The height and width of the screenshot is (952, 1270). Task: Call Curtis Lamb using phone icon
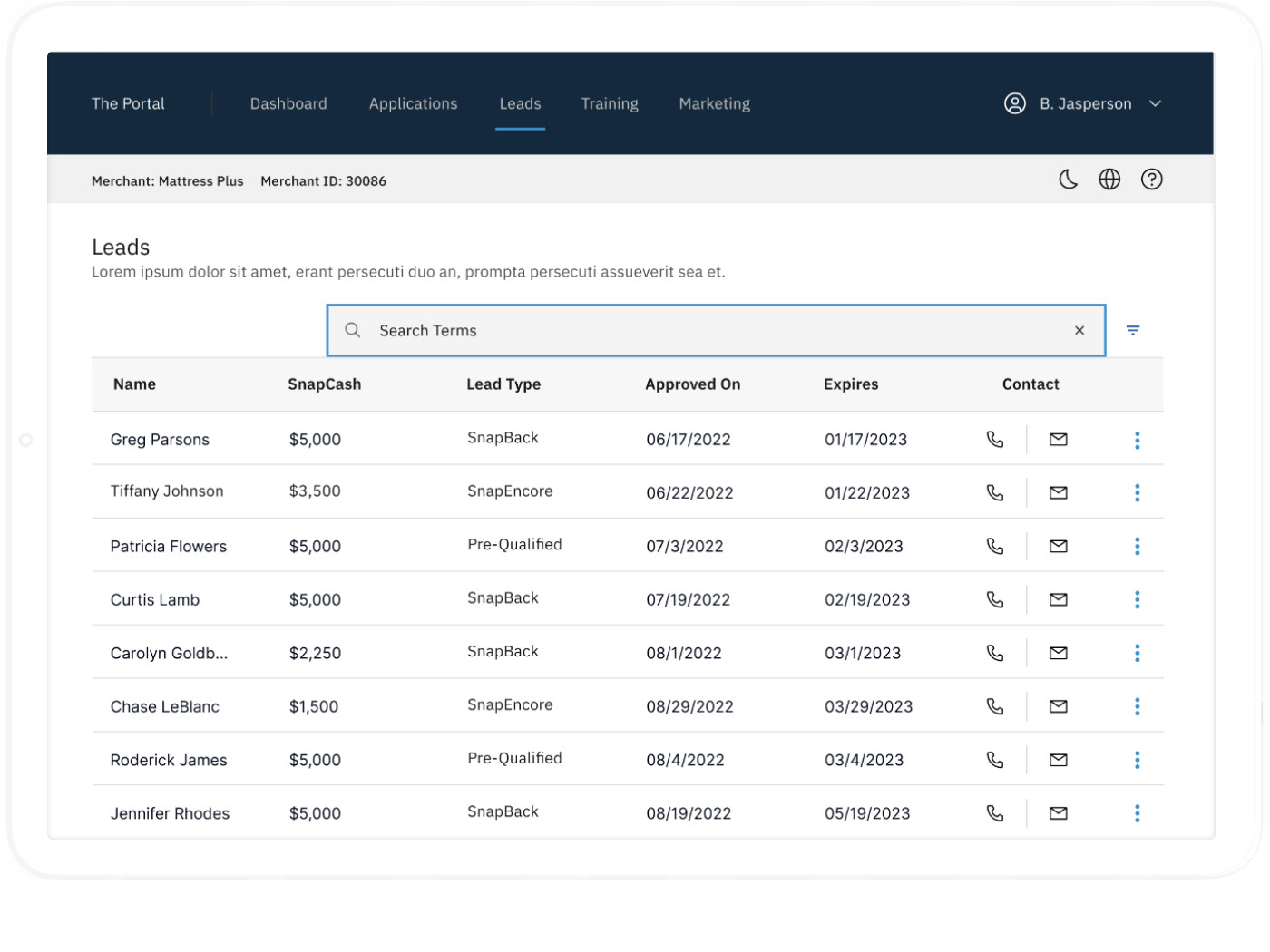pos(995,600)
